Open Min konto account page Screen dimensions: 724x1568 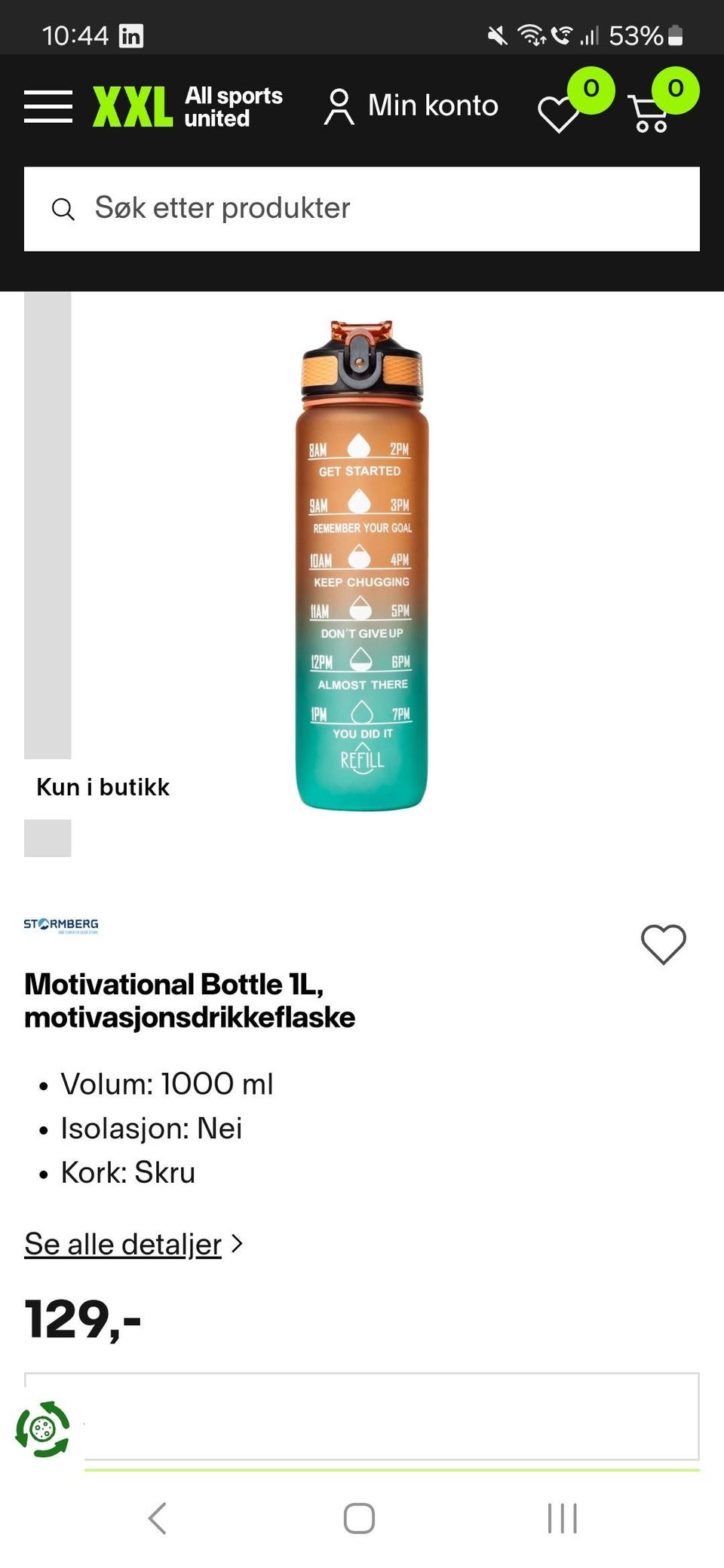point(432,106)
